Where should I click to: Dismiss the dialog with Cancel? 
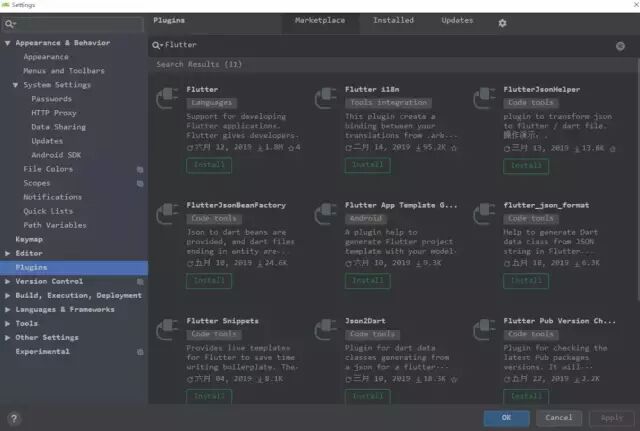click(x=559, y=418)
